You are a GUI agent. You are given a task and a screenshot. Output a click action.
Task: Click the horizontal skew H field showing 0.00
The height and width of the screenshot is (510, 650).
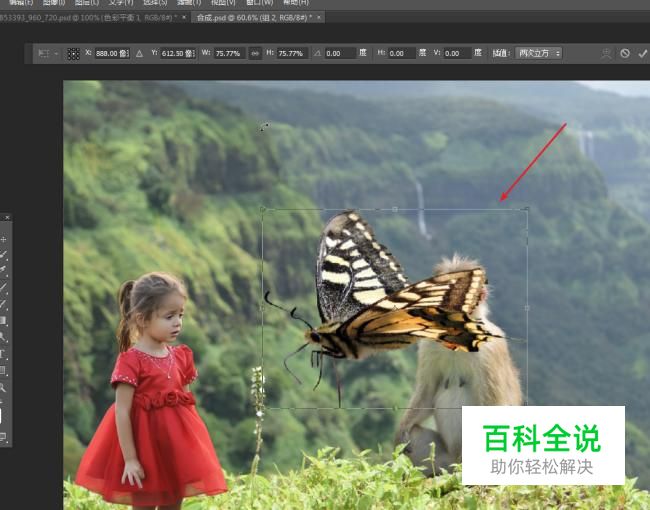(402, 53)
